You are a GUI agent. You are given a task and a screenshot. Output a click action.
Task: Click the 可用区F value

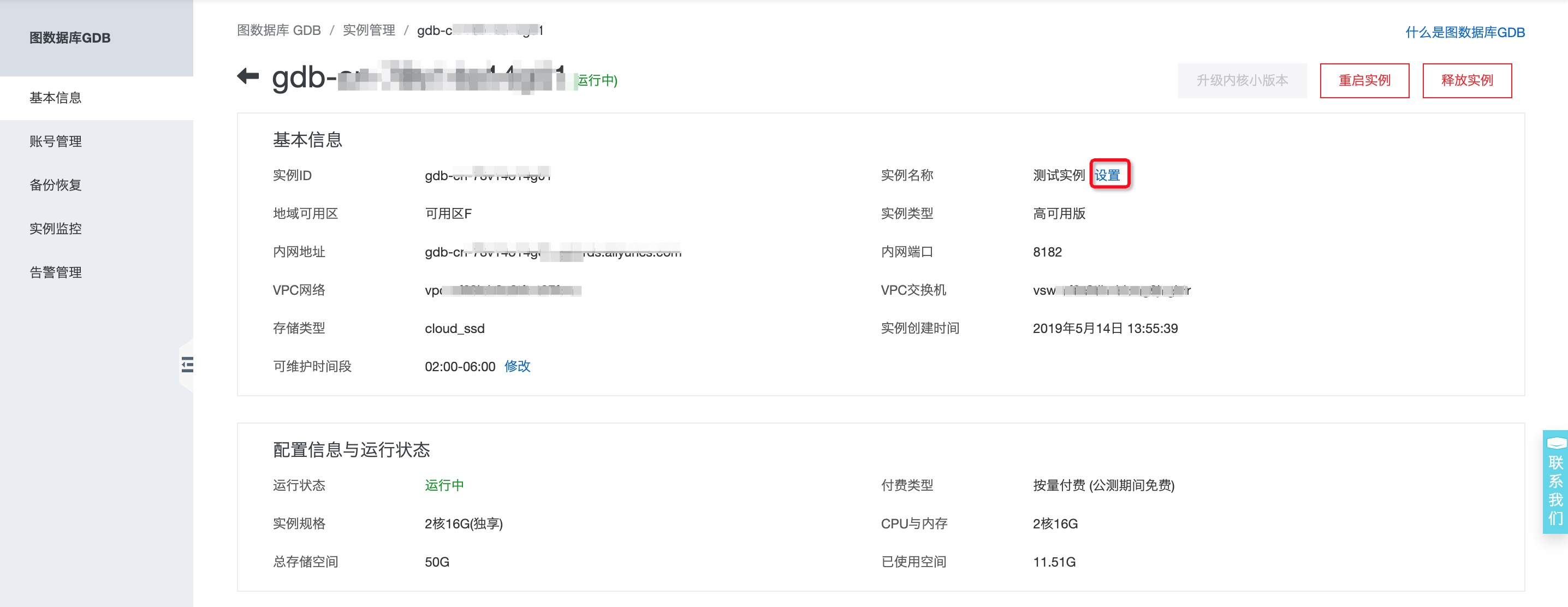[448, 213]
